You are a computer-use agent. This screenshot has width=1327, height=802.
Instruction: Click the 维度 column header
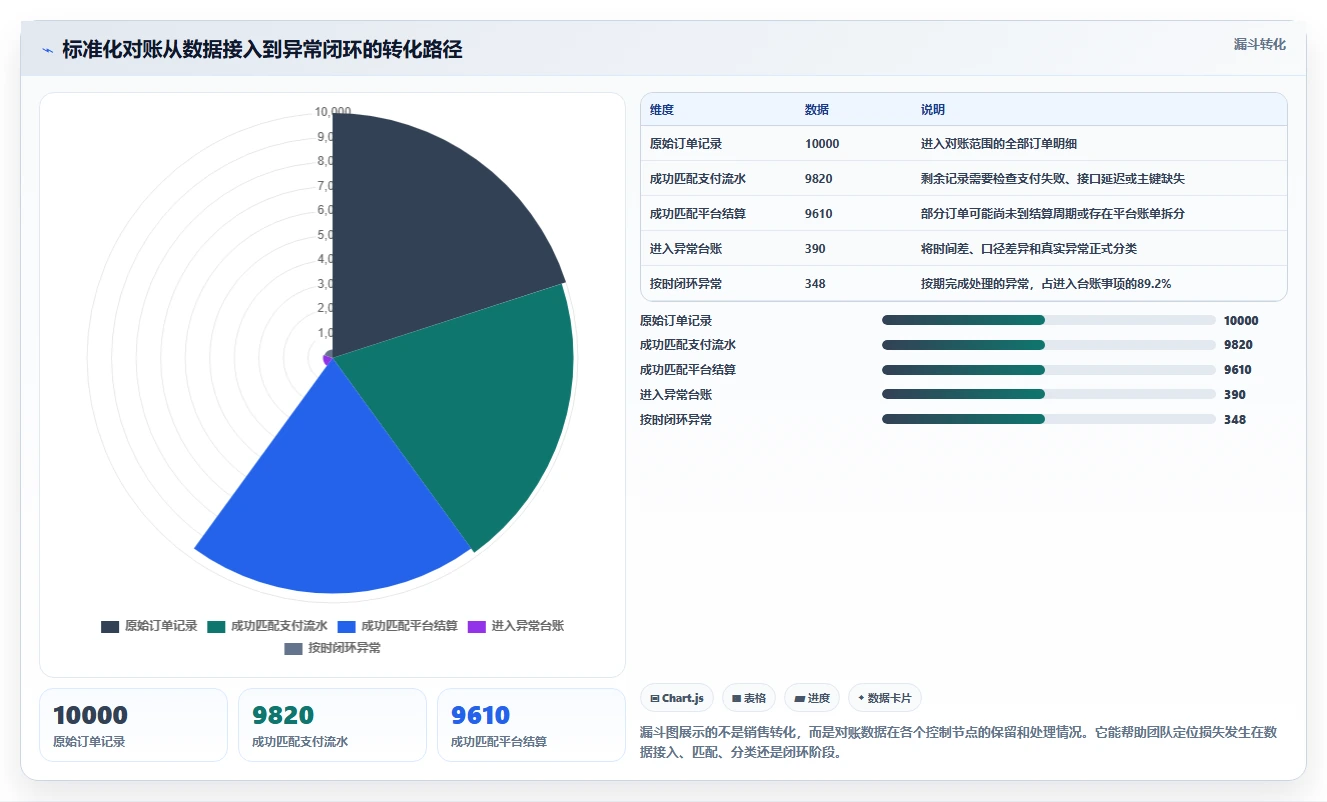(x=662, y=110)
